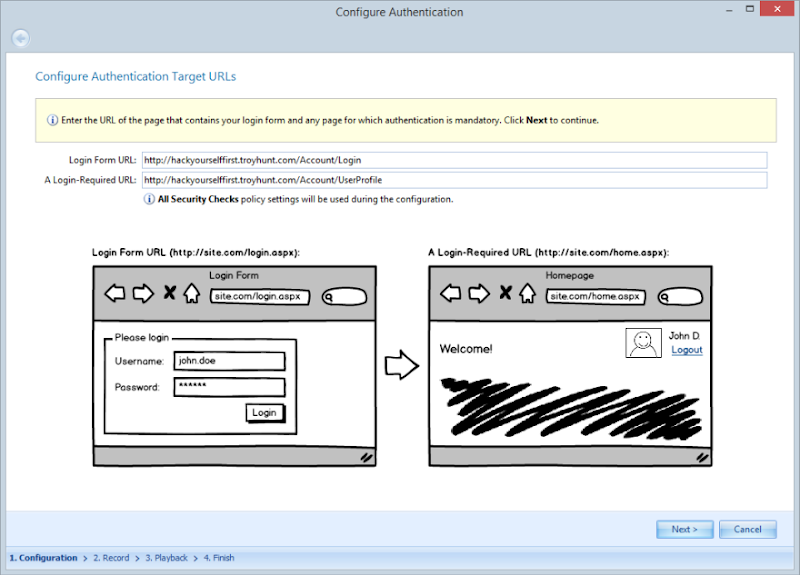The height and width of the screenshot is (575, 800).
Task: Click the Configure Authentication window title
Action: click(399, 12)
